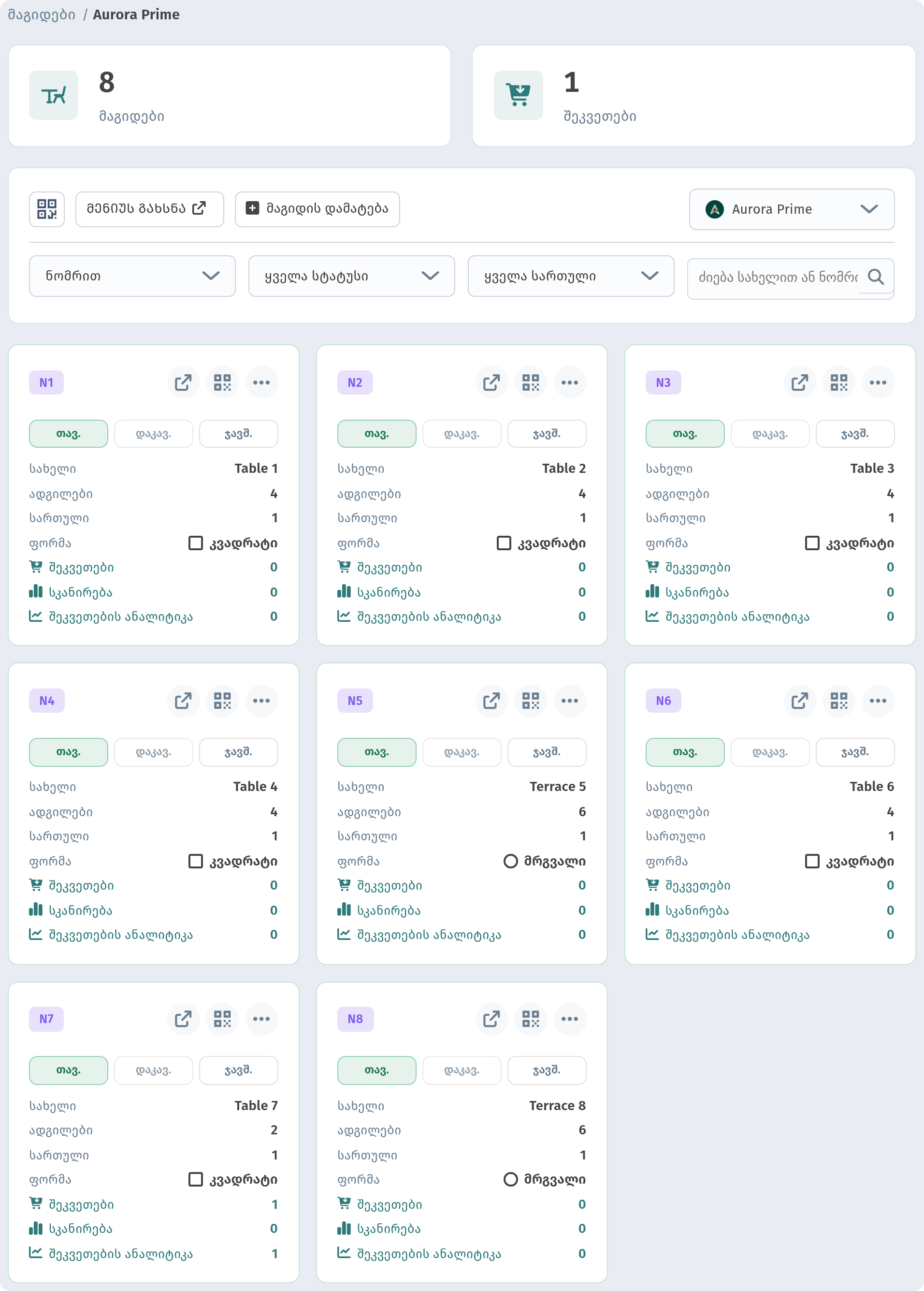Set table N8 status to ჯავშ.
Viewport: 924px width, 1291px height.
click(x=547, y=1070)
